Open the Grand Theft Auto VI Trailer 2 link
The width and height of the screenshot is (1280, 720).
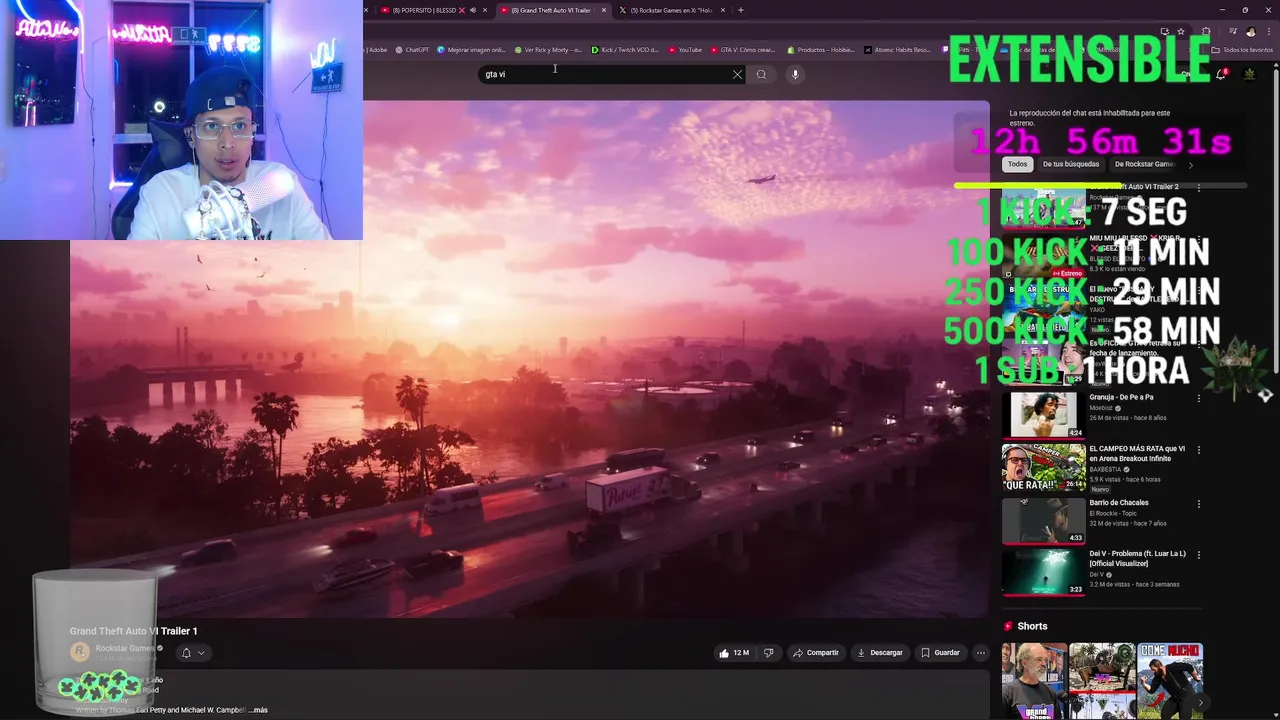[1134, 187]
